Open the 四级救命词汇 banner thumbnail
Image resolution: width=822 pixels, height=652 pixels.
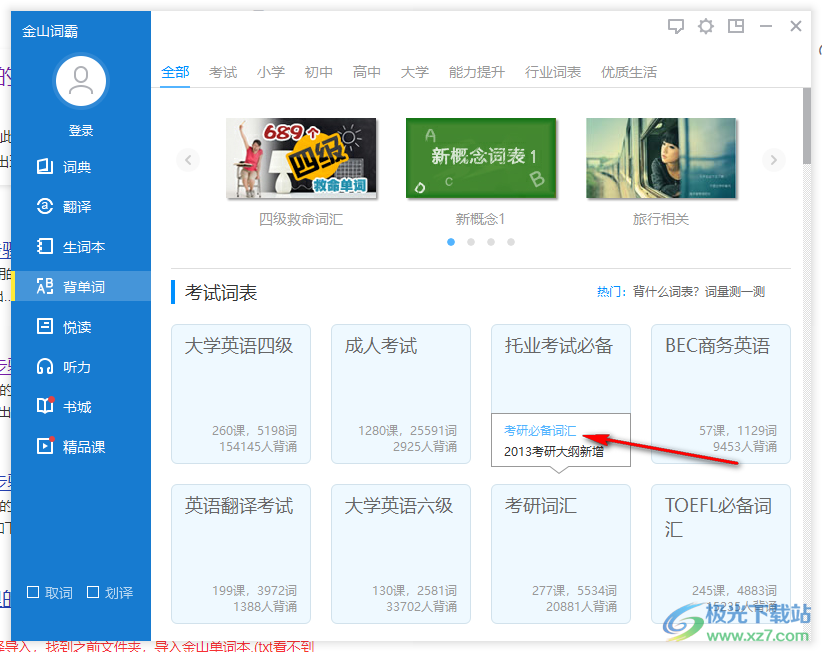point(301,158)
